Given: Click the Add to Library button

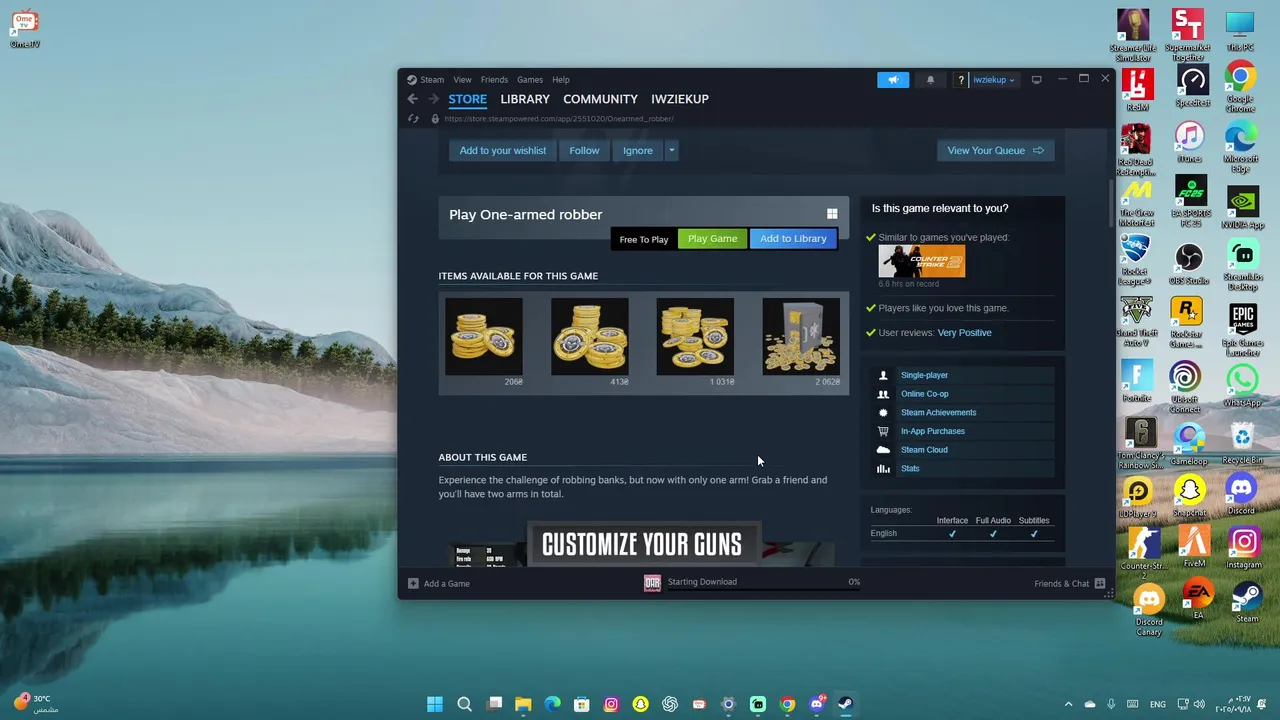Looking at the screenshot, I should 793,239.
